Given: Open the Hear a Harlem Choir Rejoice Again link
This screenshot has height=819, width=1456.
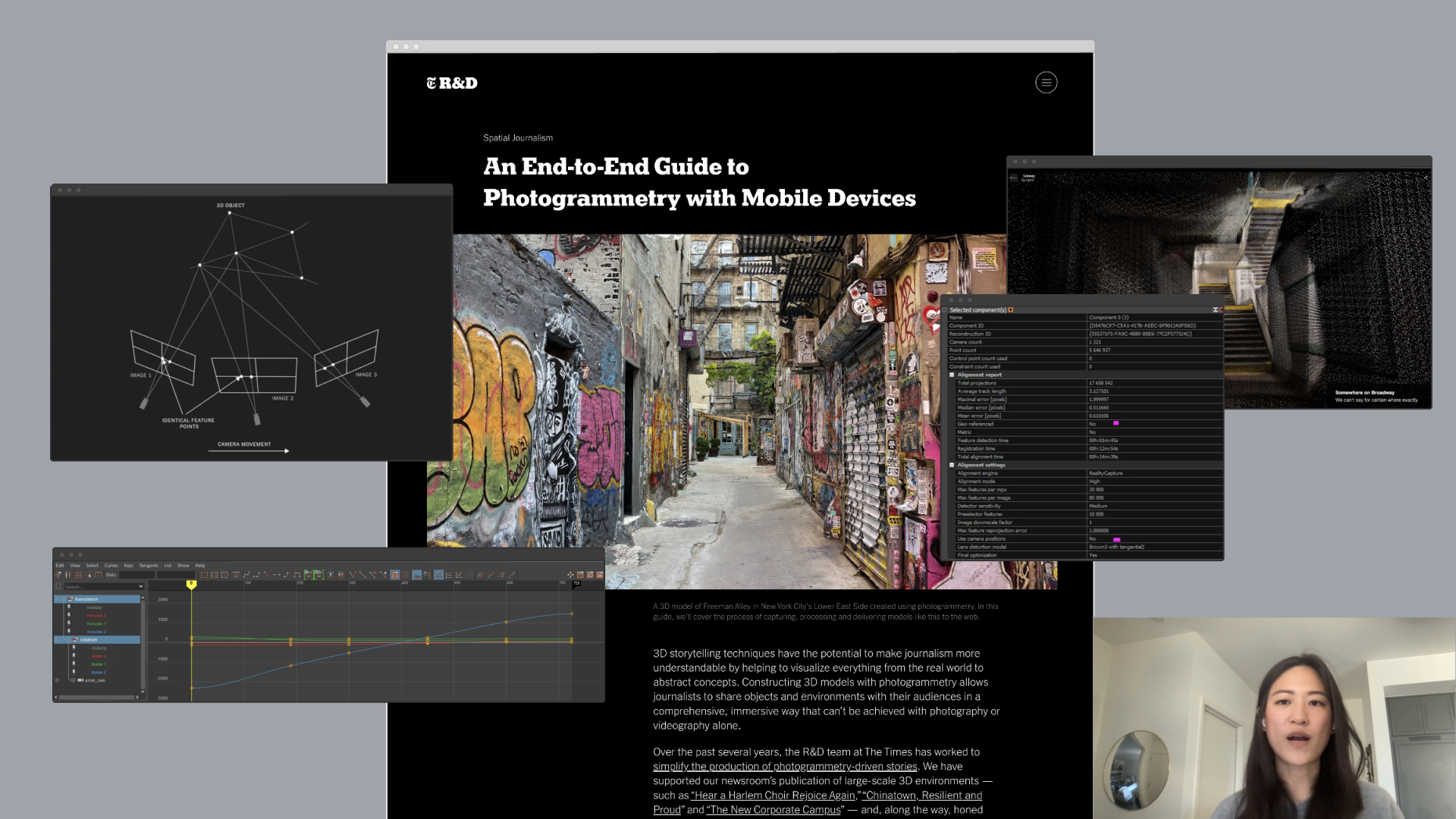Looking at the screenshot, I should [773, 795].
